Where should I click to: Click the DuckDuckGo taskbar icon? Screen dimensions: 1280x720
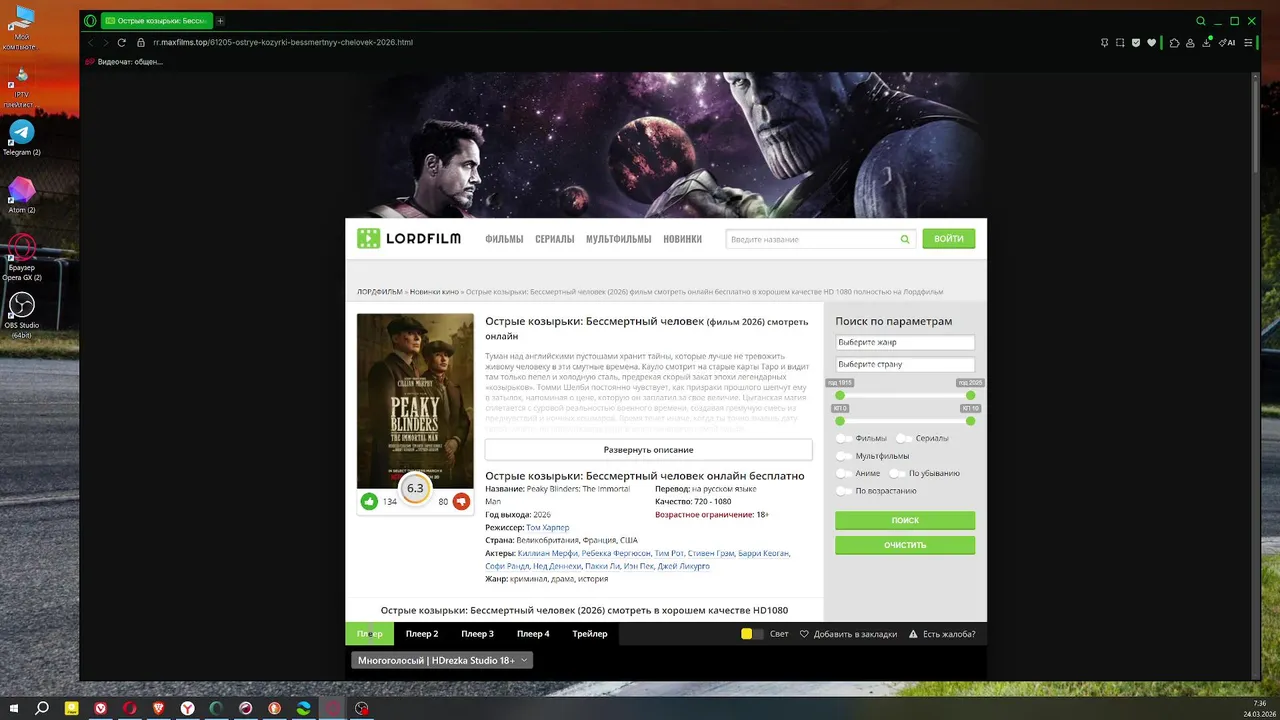(x=275, y=708)
